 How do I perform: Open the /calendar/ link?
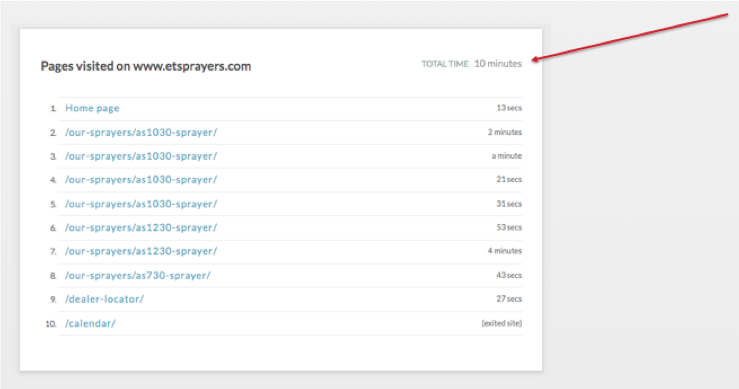coord(90,323)
